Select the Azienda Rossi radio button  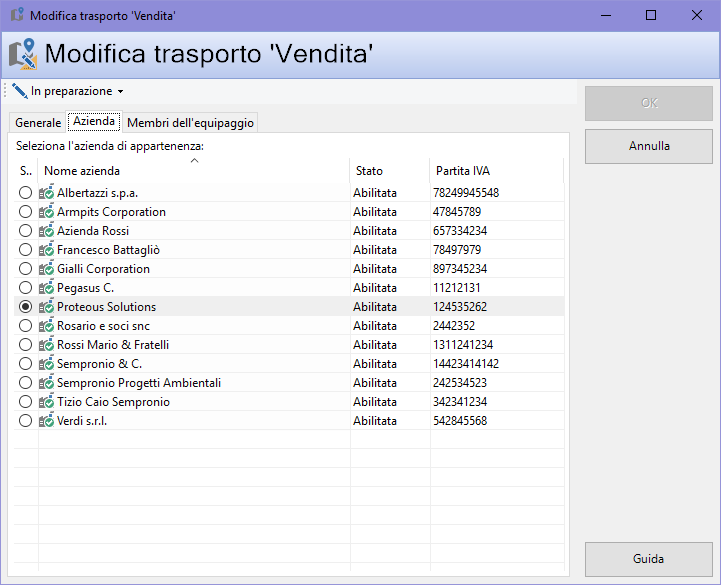[25, 230]
